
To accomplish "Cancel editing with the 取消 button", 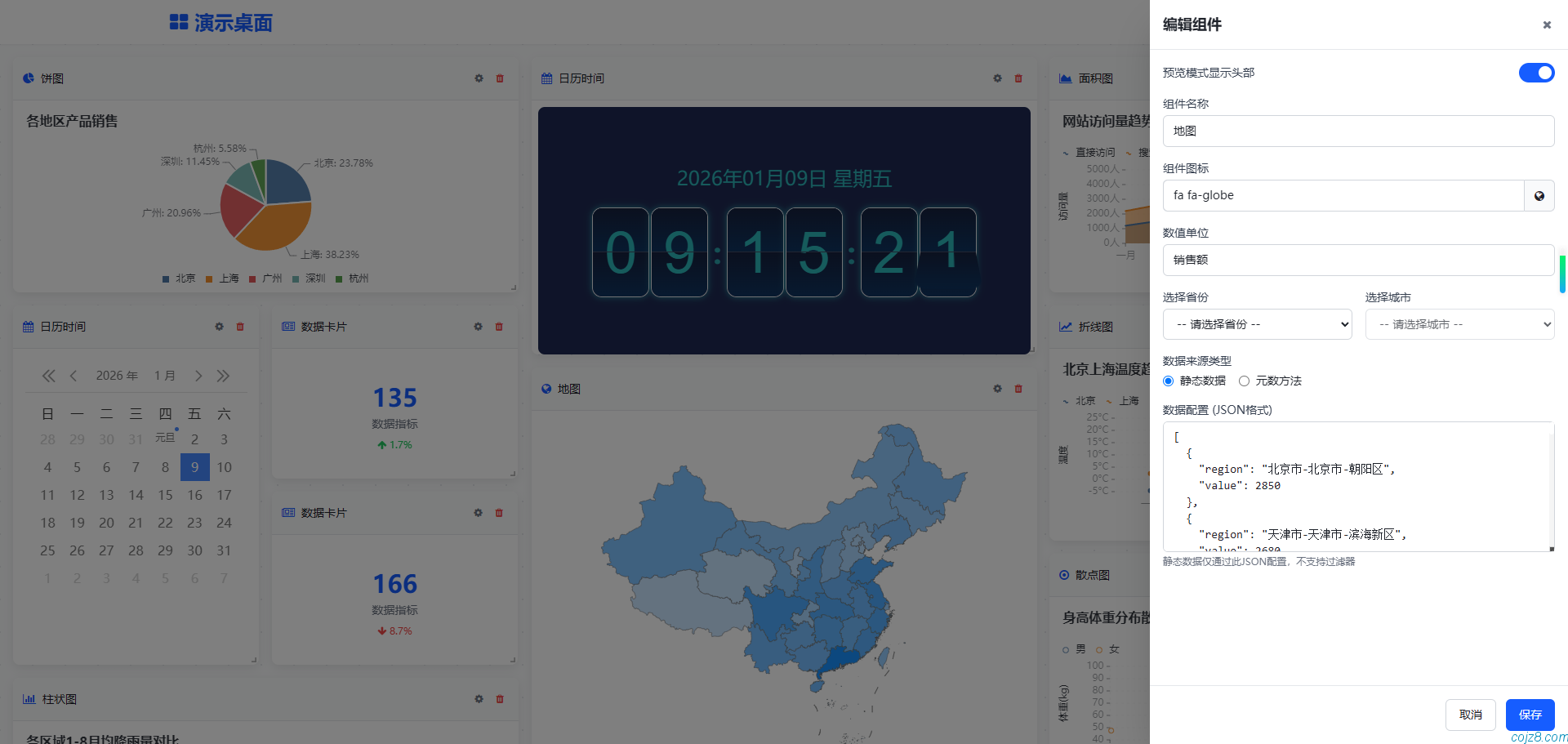I will pyautogui.click(x=1470, y=715).
